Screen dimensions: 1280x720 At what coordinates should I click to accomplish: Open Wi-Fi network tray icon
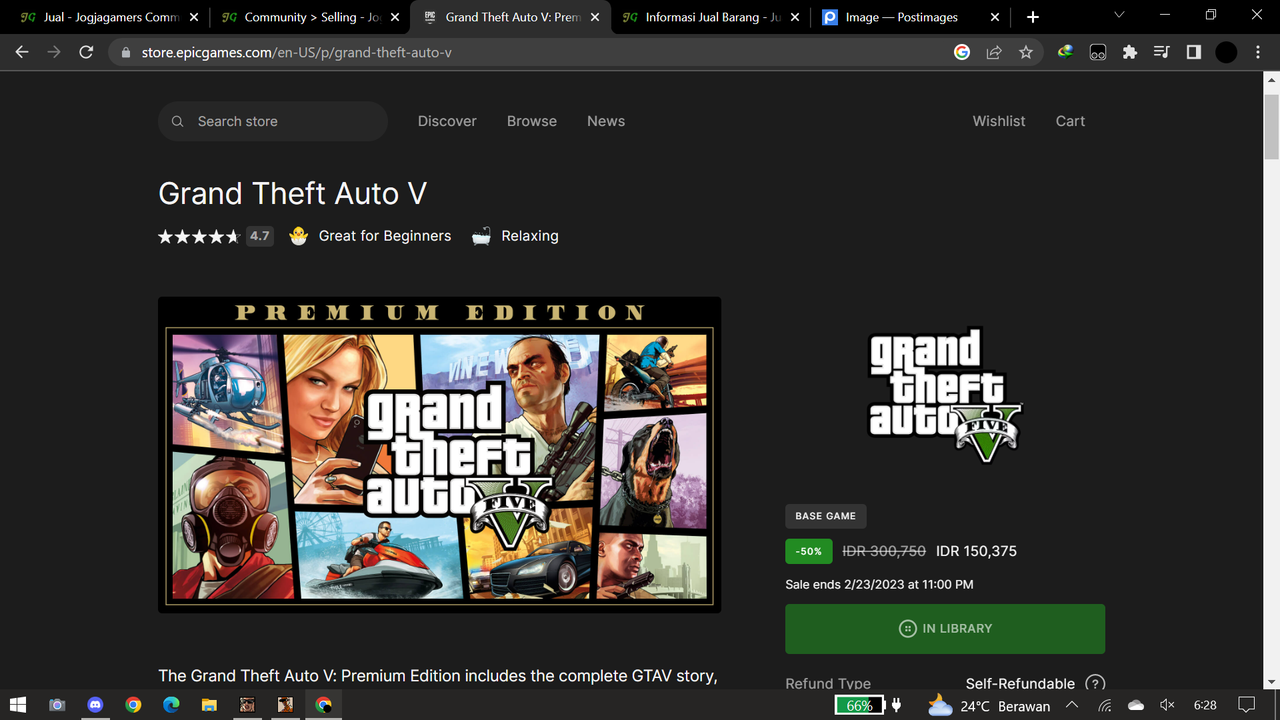[x=1104, y=705]
